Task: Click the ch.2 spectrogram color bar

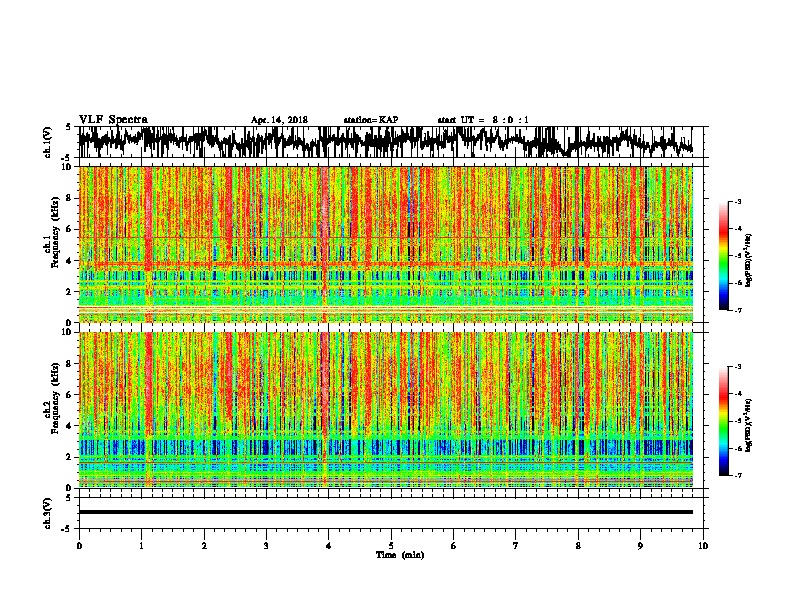Action: (724, 421)
